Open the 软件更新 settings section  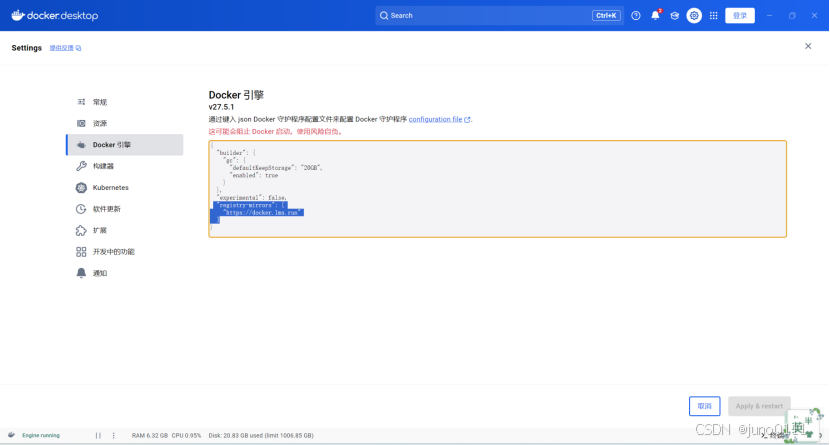click(x=125, y=209)
